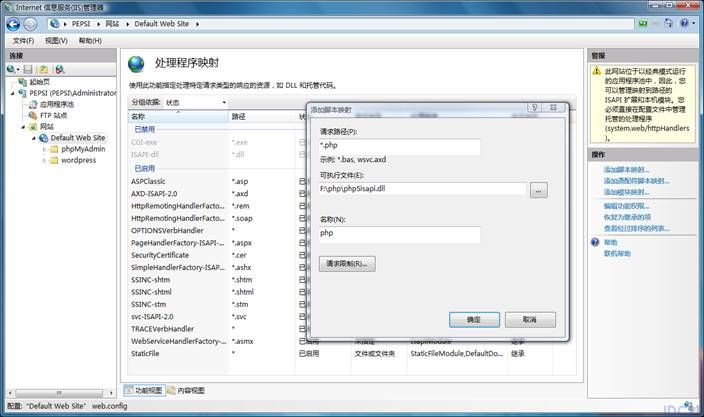Click the connections pane horizontal scrollbar
Image resolution: width=704 pixels, height=417 pixels.
(x=60, y=393)
